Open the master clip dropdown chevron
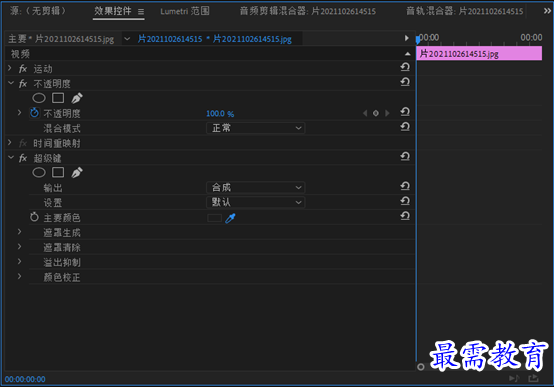The width and height of the screenshot is (554, 387). (127, 39)
